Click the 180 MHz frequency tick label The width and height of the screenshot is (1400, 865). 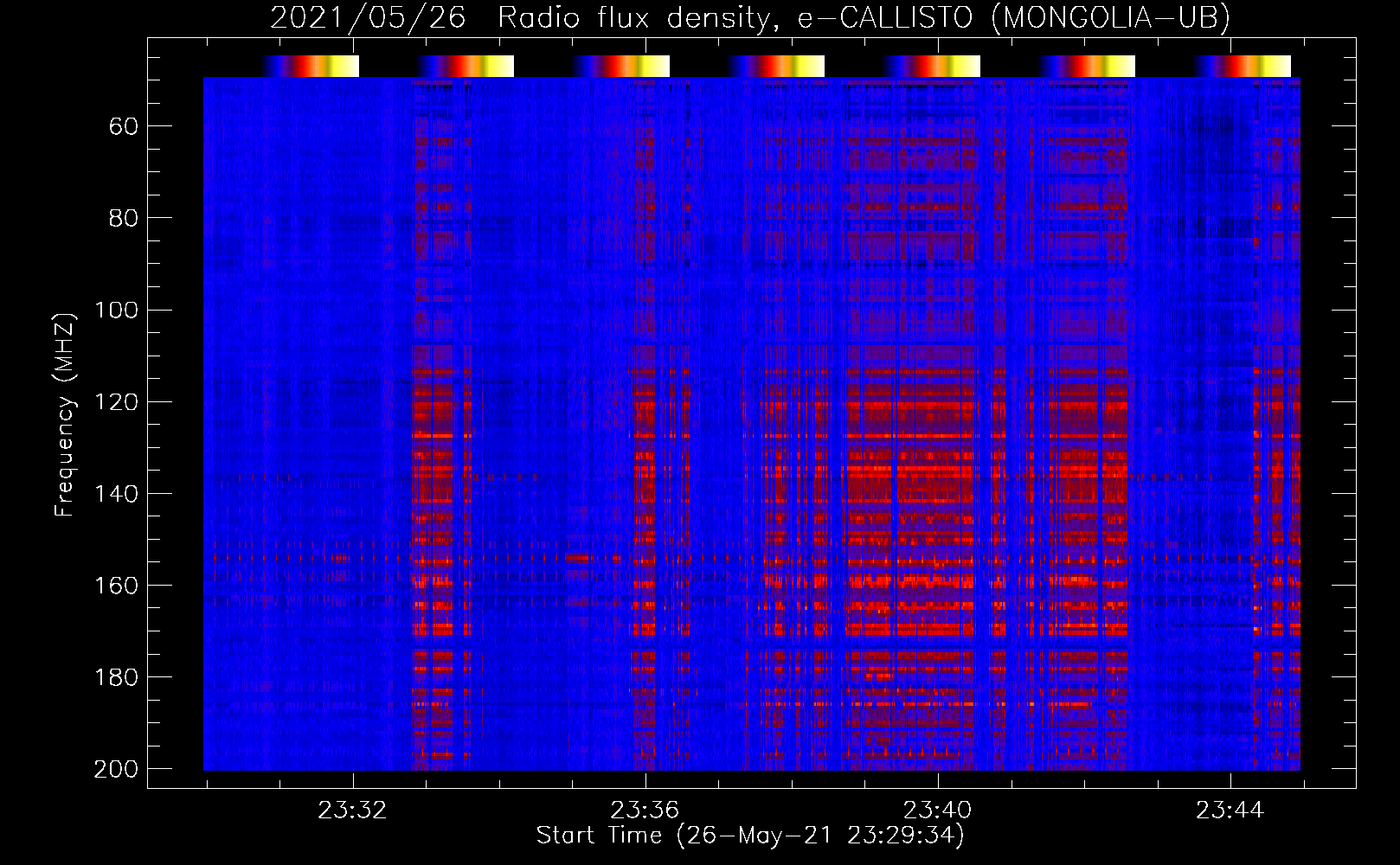[x=116, y=676]
